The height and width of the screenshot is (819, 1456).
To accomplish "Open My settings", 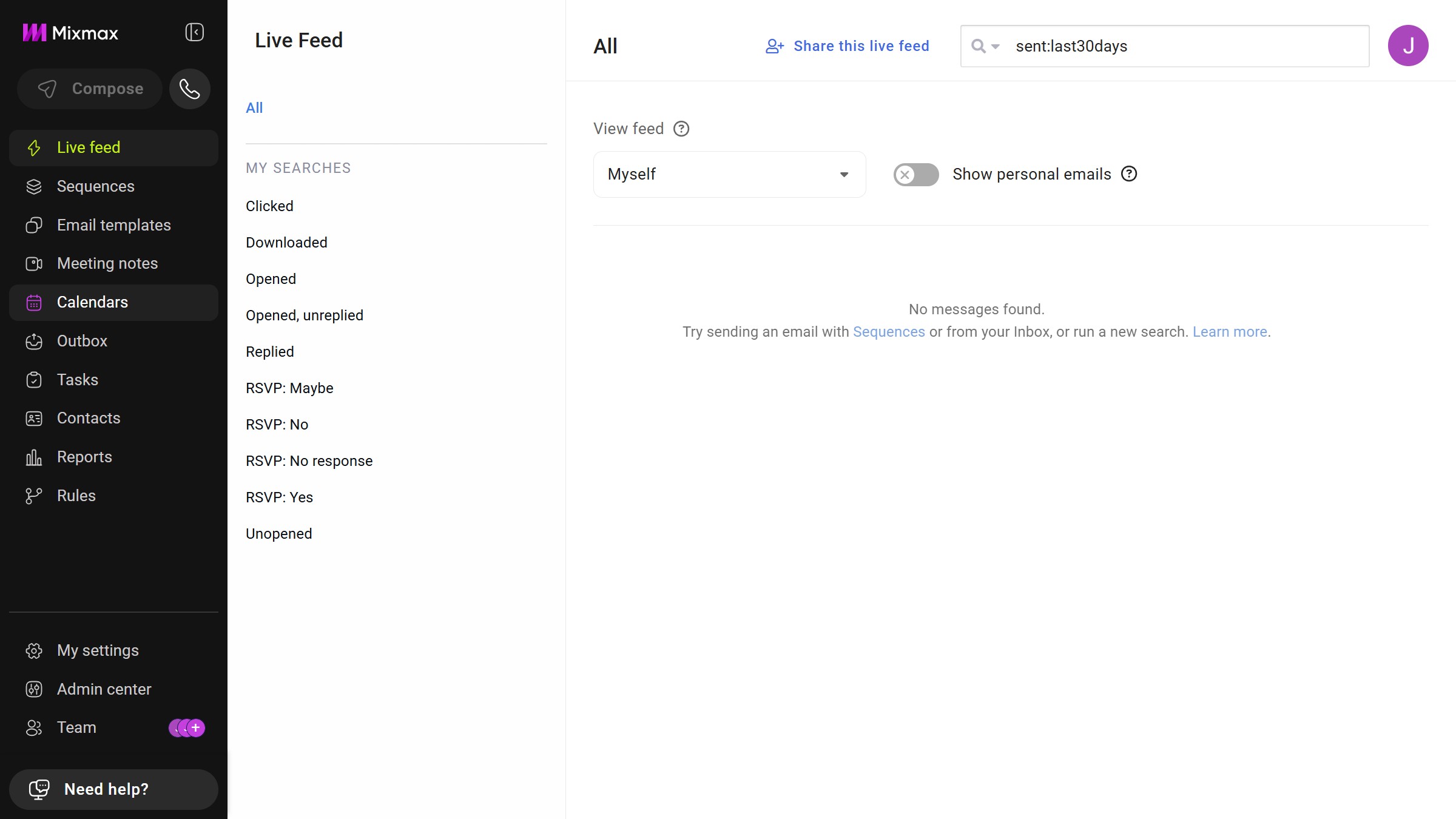I will click(x=113, y=650).
